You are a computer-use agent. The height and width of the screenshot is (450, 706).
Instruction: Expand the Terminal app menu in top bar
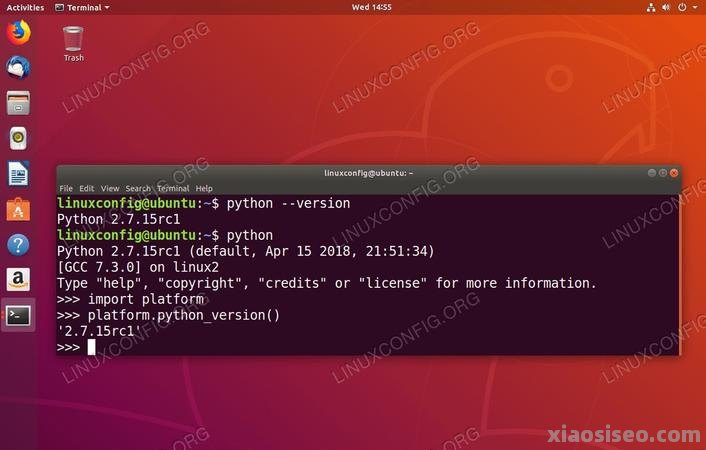(82, 8)
